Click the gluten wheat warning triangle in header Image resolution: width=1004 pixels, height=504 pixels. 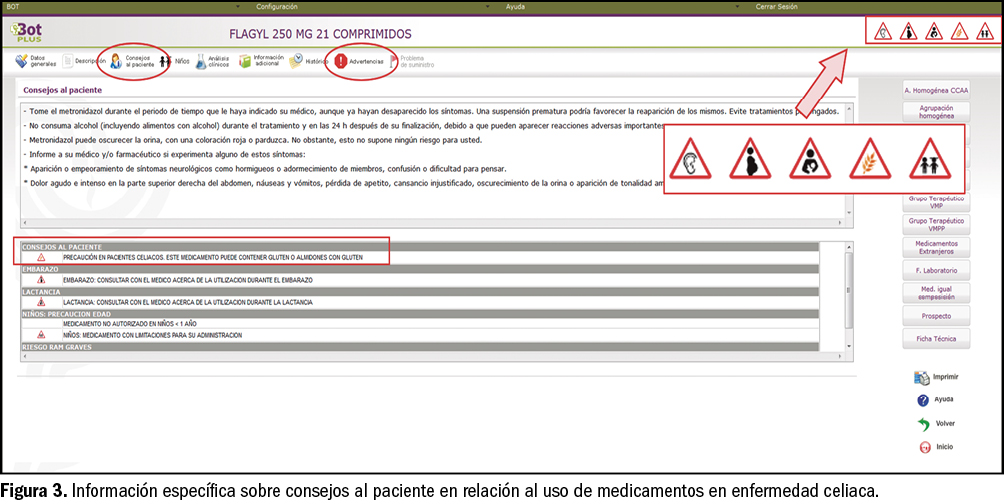pos(957,32)
